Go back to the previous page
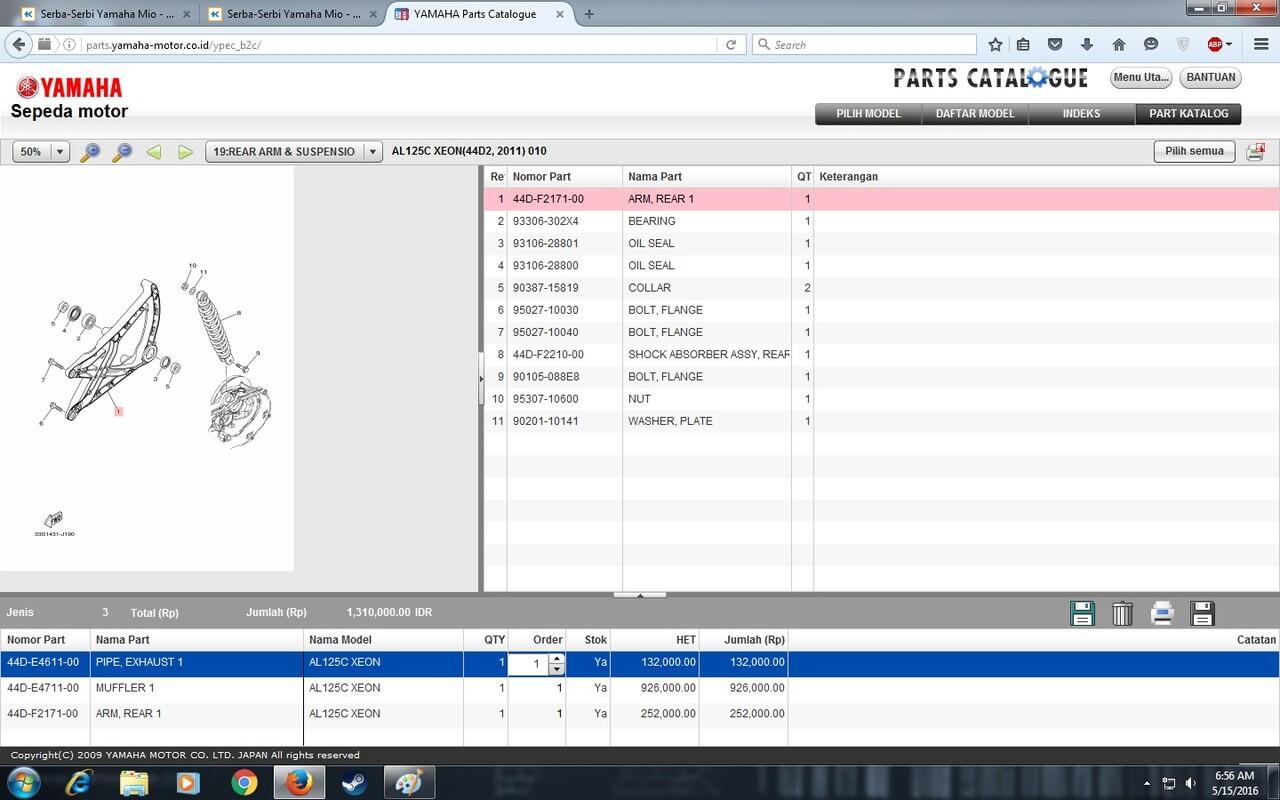Viewport: 1280px width, 800px height. tap(19, 45)
